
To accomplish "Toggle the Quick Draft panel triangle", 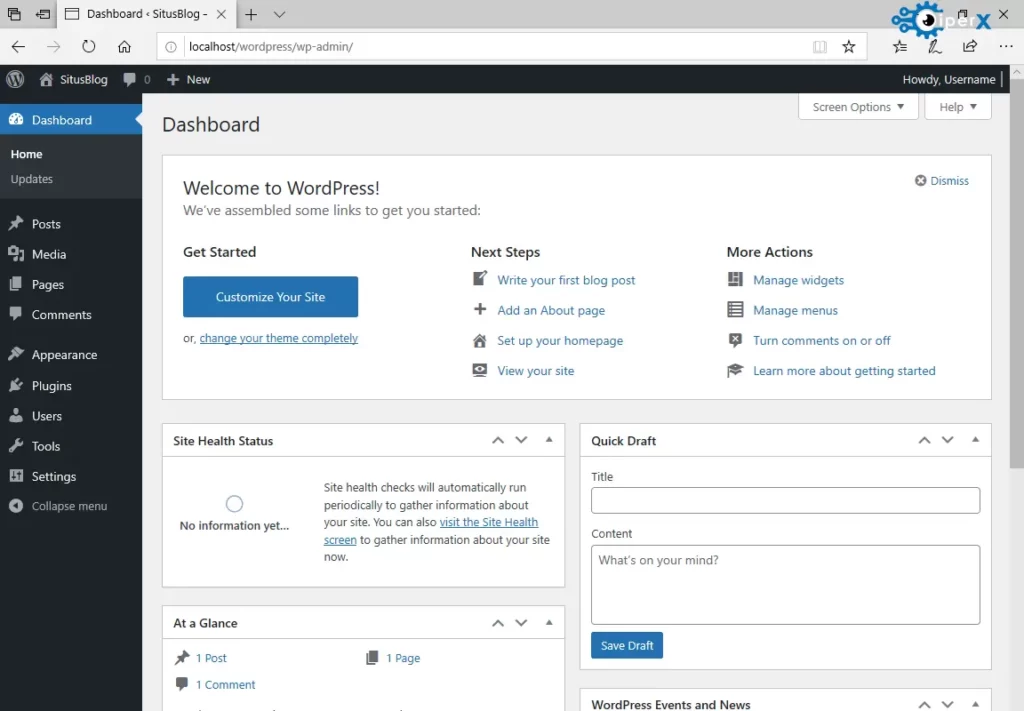I will pyautogui.click(x=975, y=440).
